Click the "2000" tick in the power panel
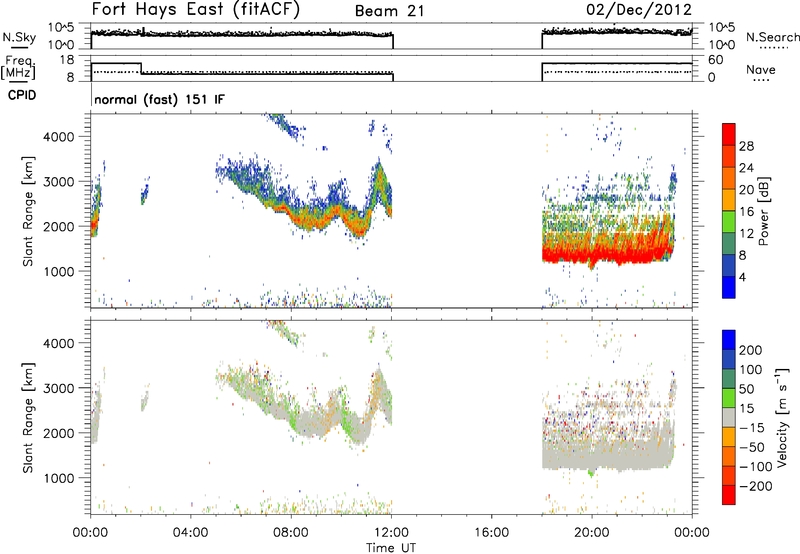The width and height of the screenshot is (800, 554). (58, 226)
